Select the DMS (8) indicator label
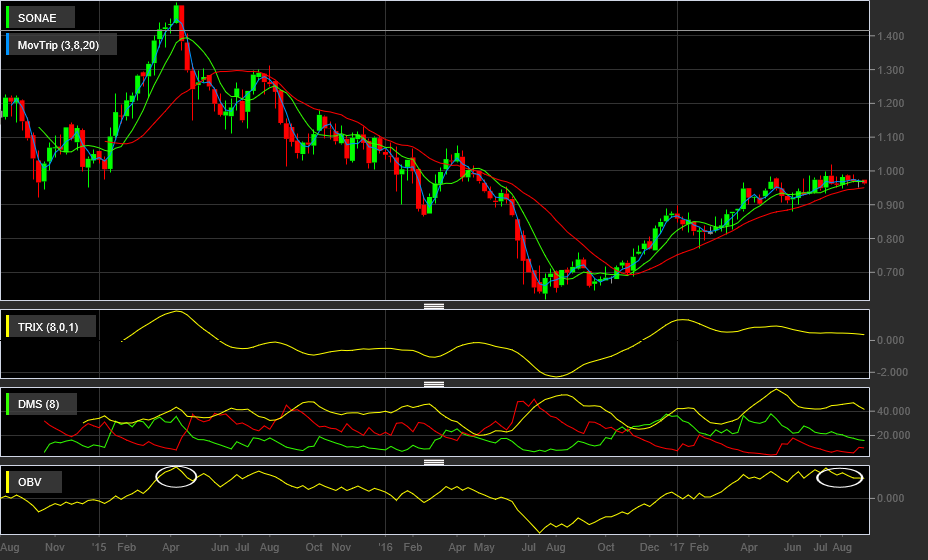 pos(38,404)
